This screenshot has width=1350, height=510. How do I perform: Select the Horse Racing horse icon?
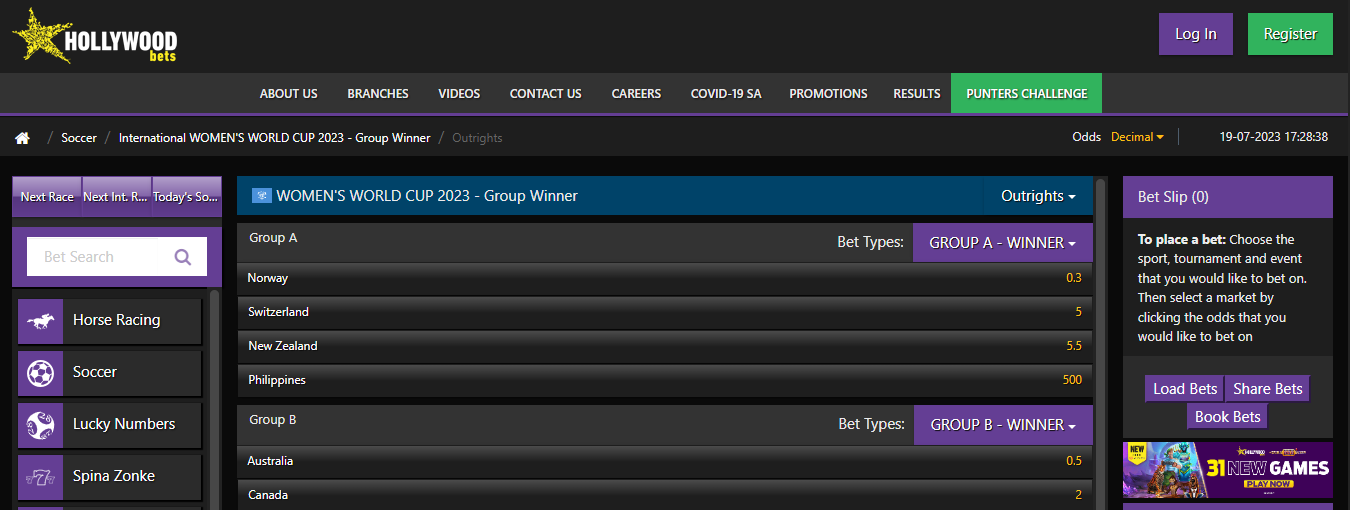(41, 321)
